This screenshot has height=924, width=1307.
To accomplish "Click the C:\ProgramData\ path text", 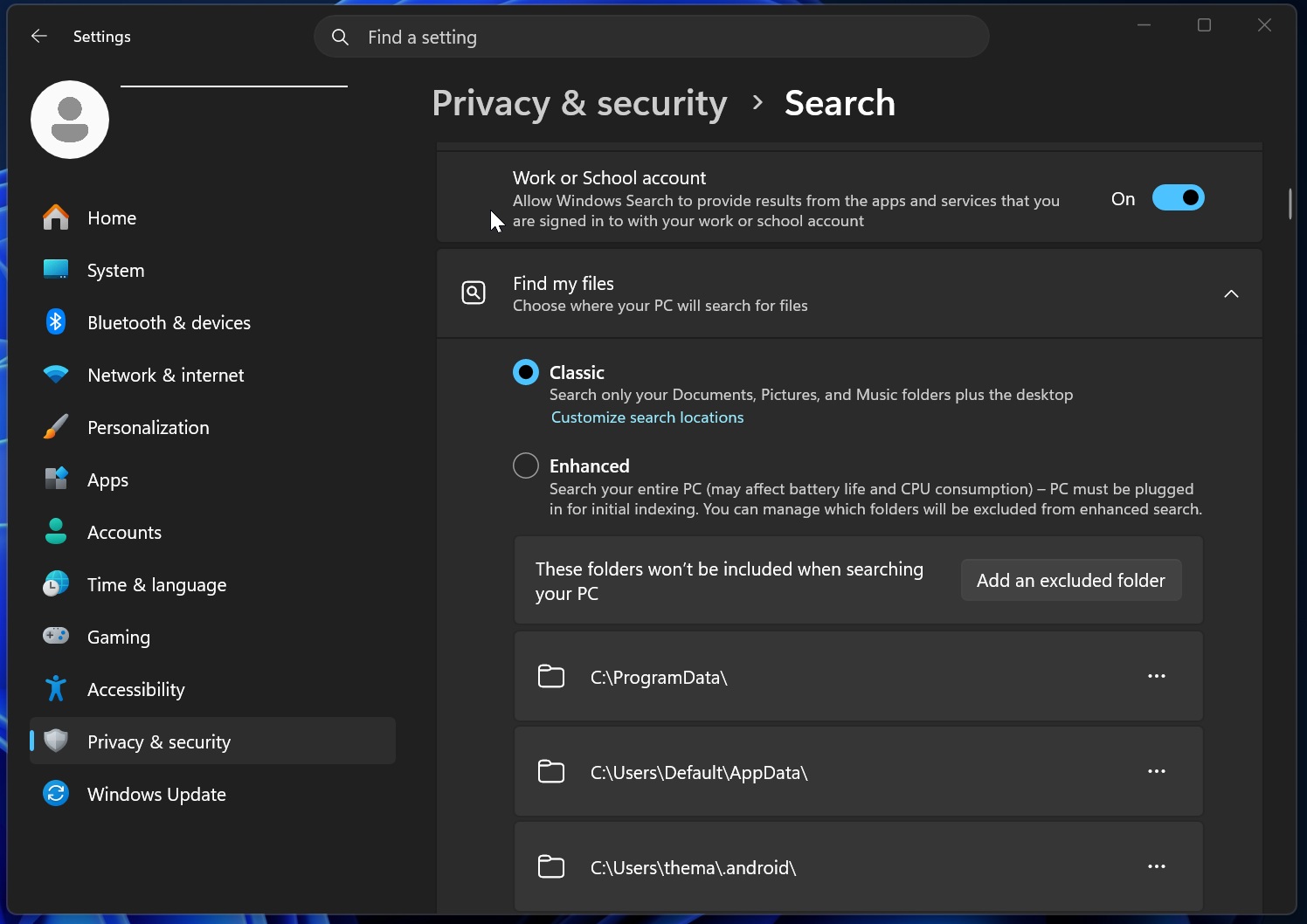I will point(659,677).
